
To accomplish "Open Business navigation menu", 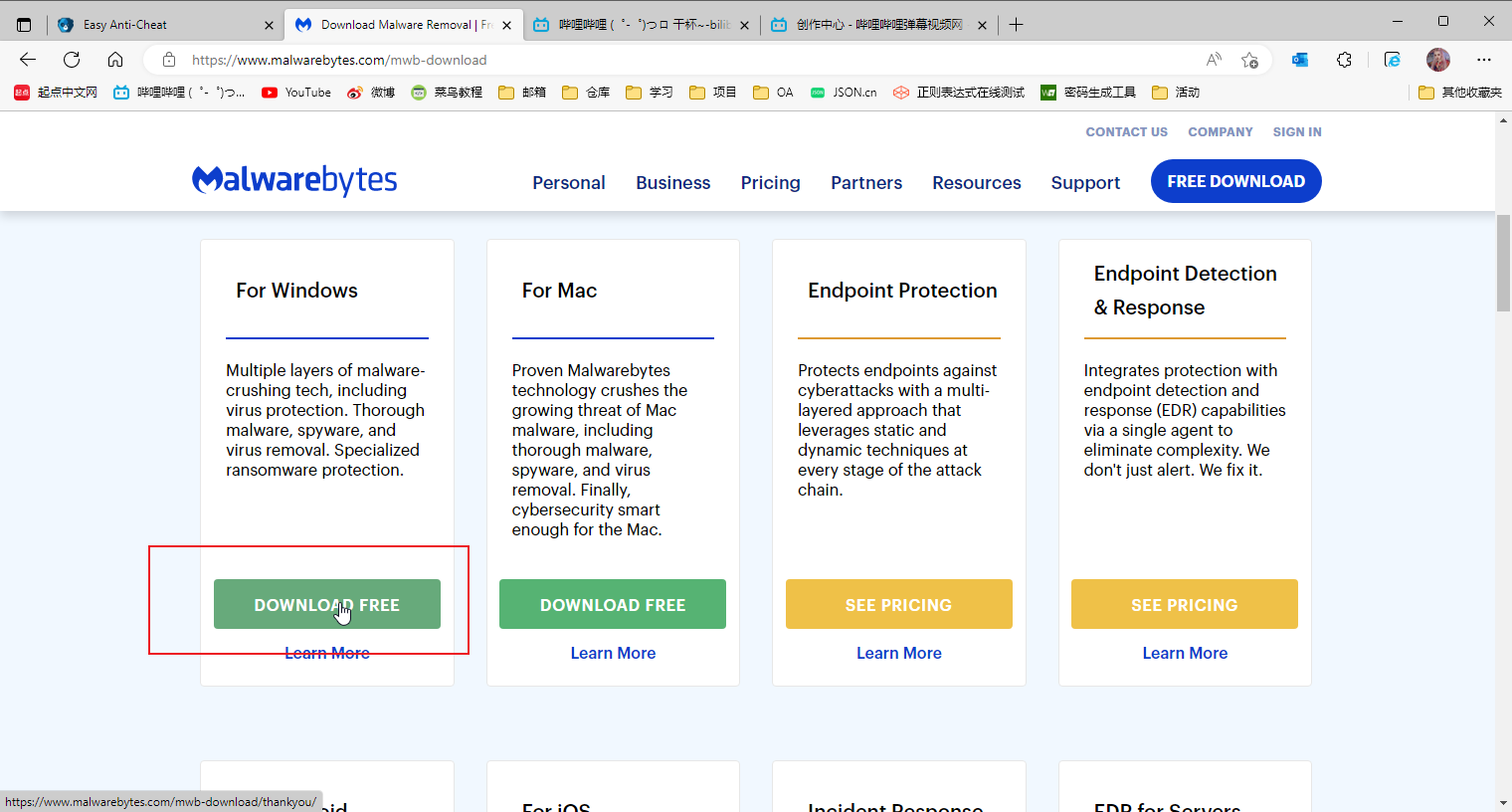I will (x=673, y=183).
